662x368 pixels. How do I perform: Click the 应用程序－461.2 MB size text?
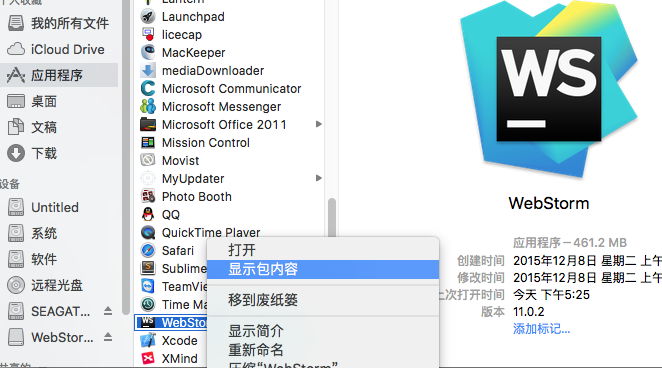point(570,243)
